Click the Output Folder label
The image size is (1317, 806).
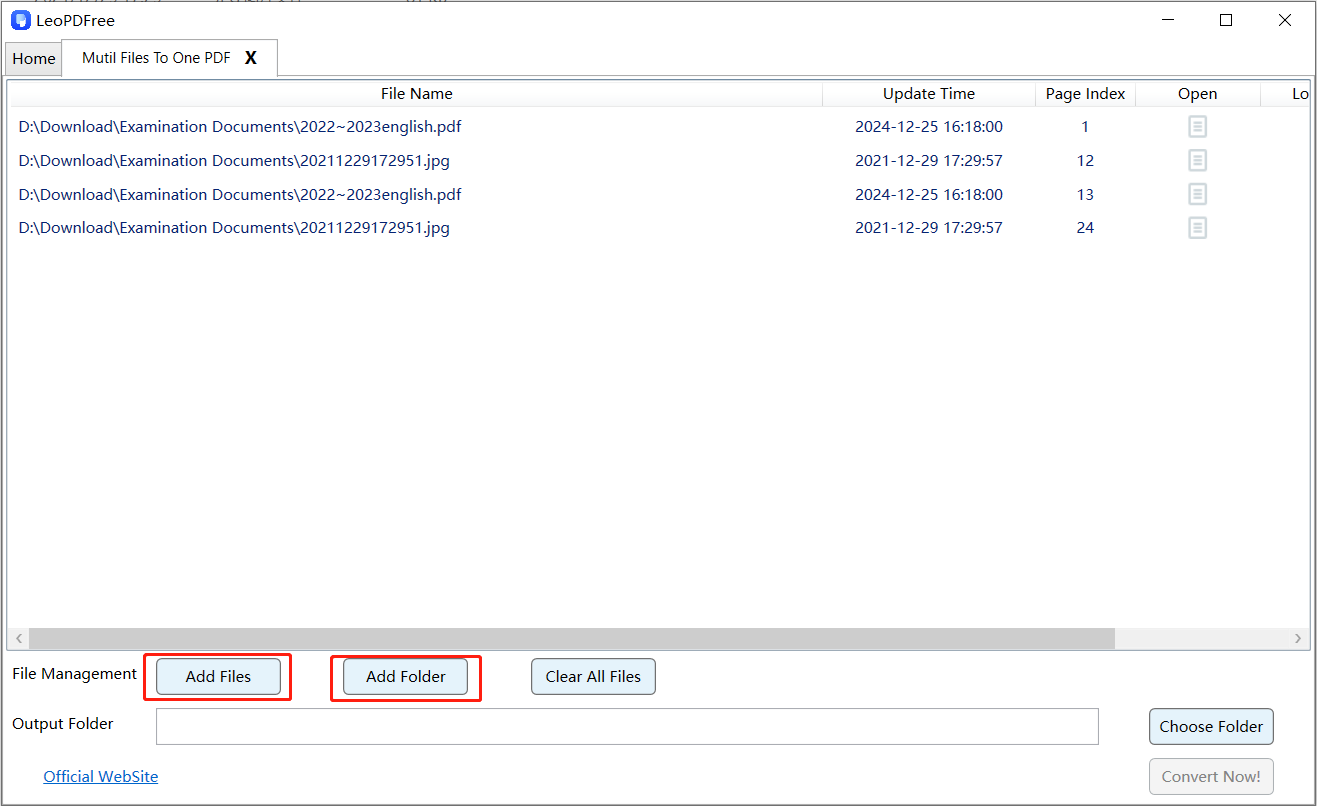[x=63, y=724]
